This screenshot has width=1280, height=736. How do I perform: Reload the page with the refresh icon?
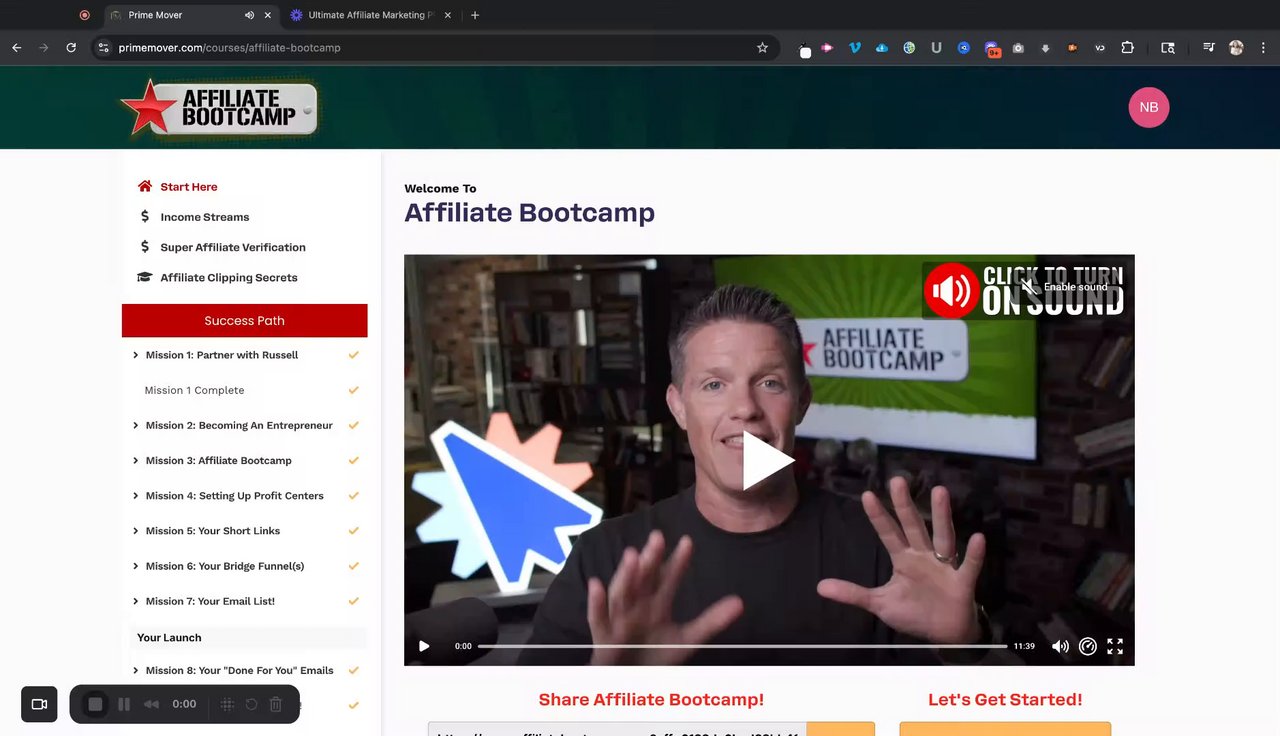pyautogui.click(x=71, y=47)
